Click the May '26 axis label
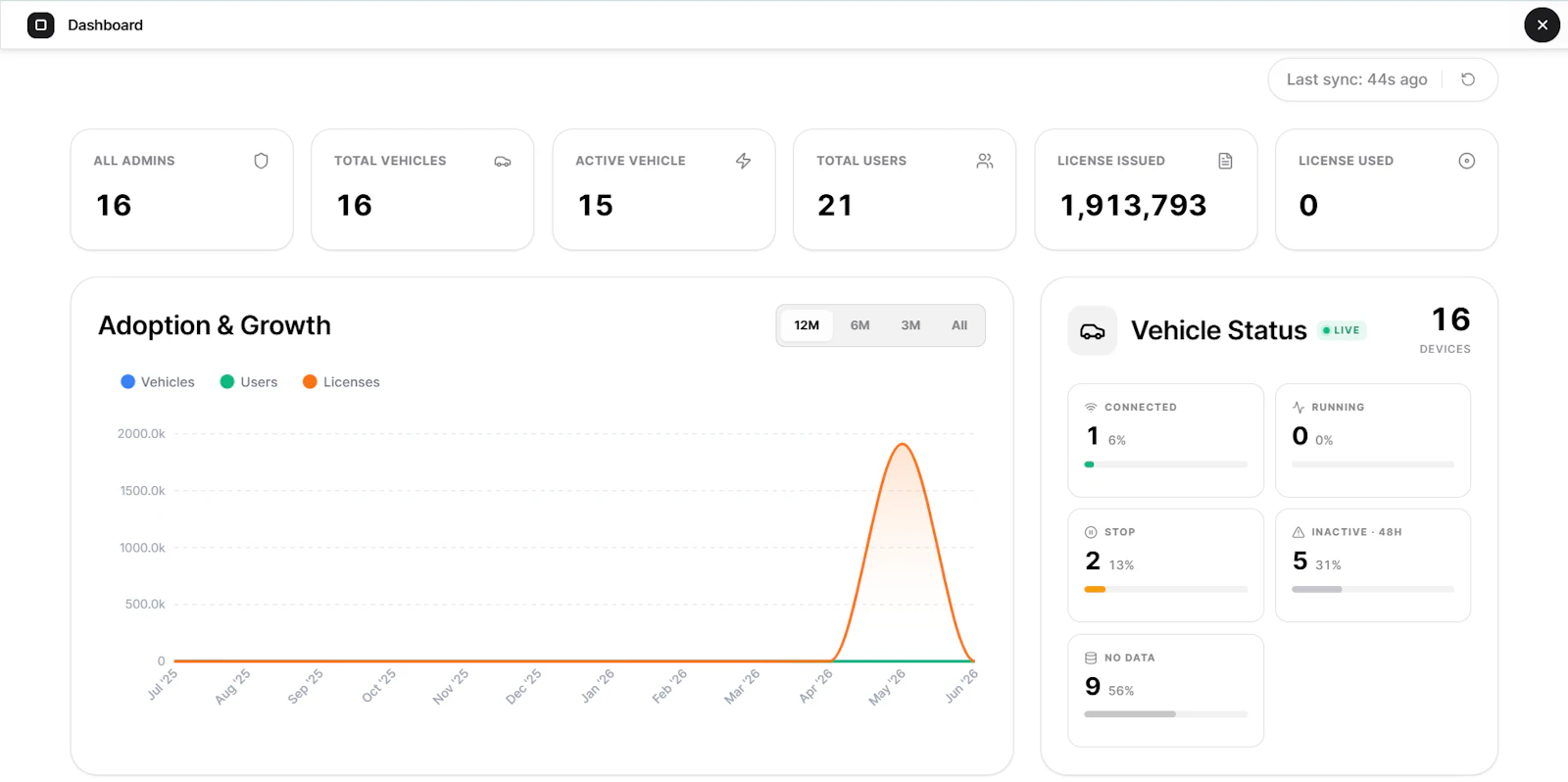Viewport: 1568px width, 782px height. pos(888,687)
